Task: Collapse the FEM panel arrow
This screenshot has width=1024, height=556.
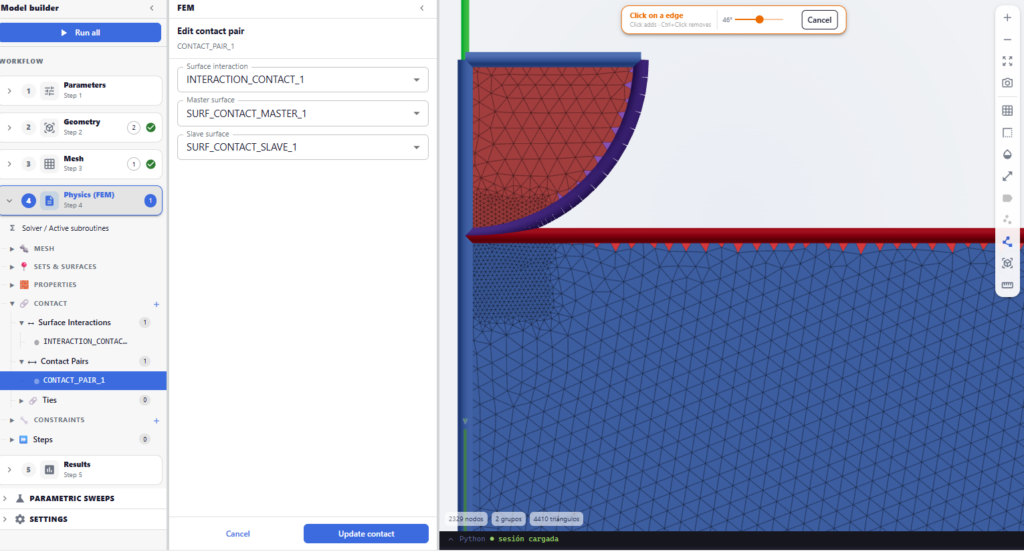Action: [x=422, y=8]
